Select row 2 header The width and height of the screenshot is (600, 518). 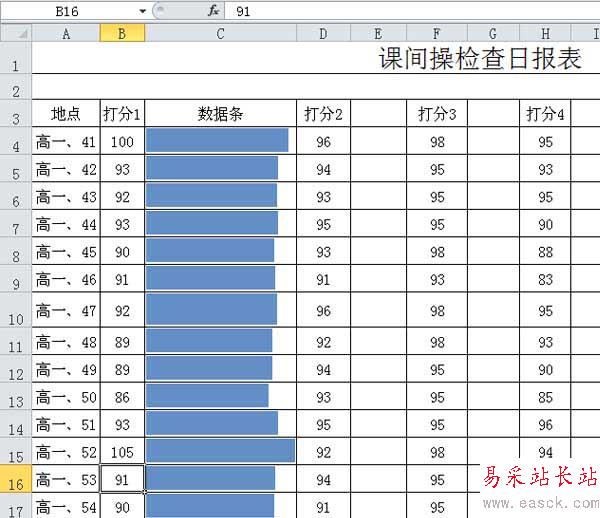16,87
